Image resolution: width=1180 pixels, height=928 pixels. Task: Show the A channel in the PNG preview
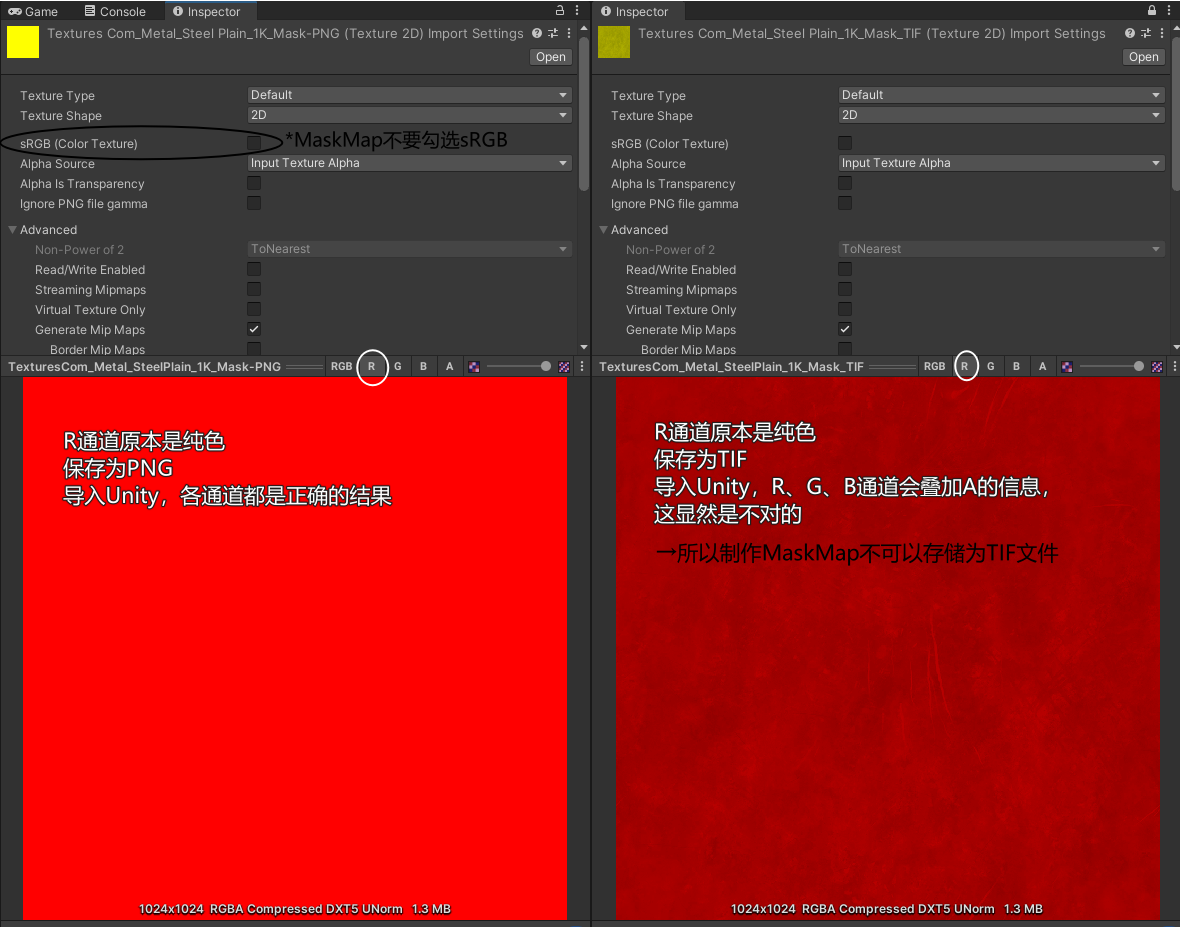point(448,366)
